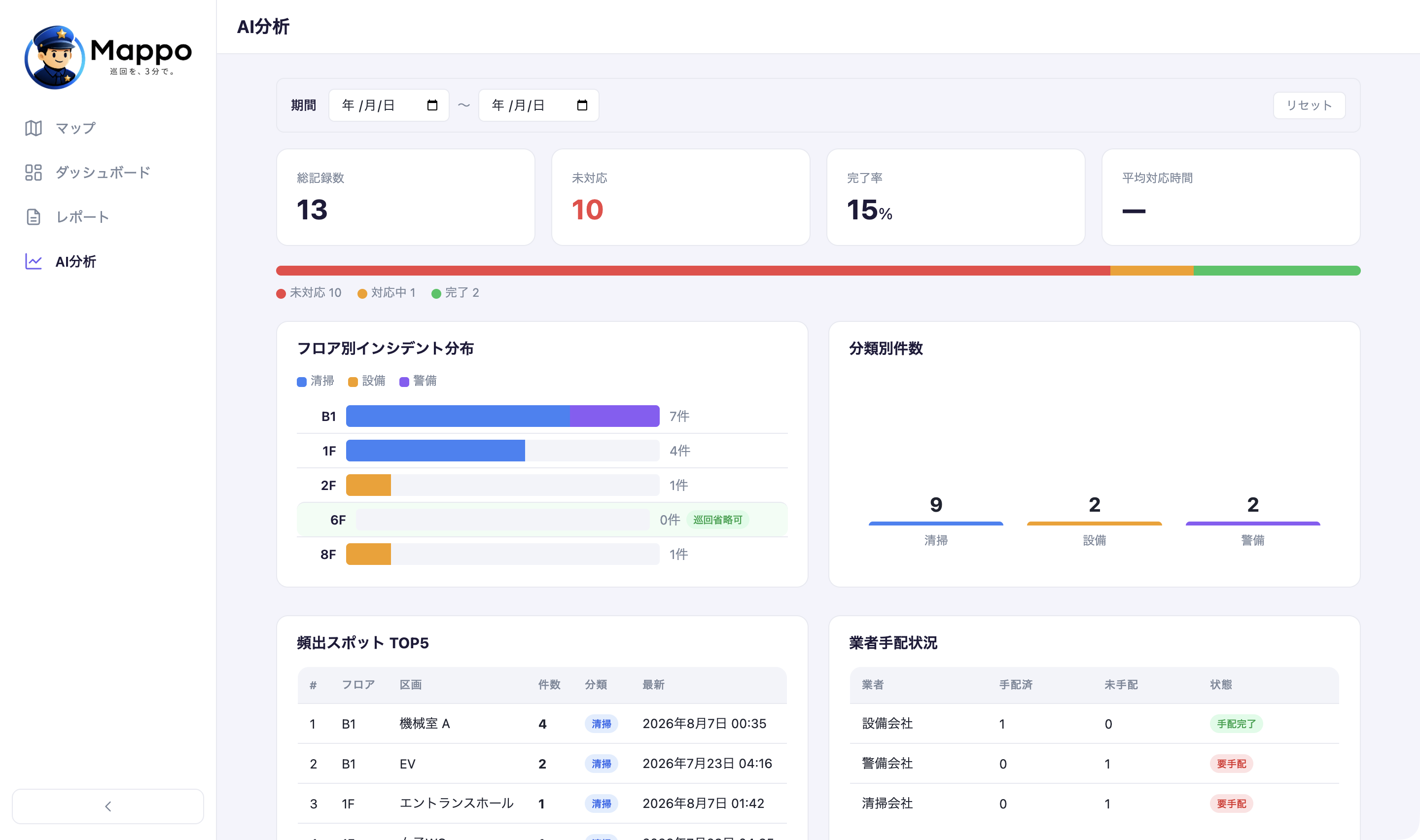
Task: Click the EV row cell
Action: pyautogui.click(x=407, y=764)
